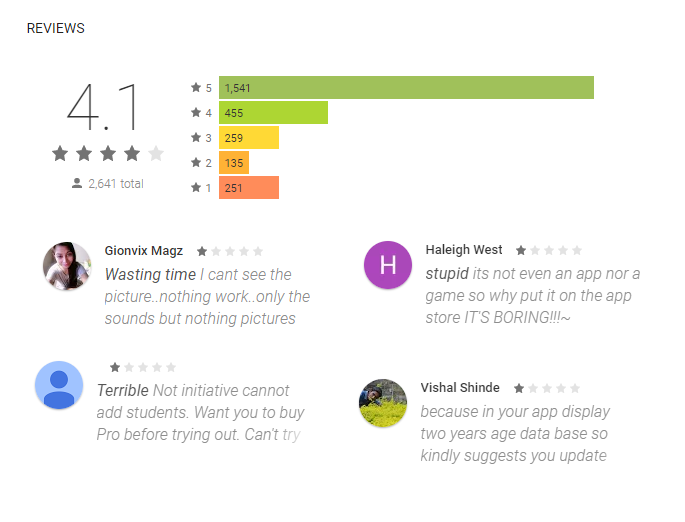Image resolution: width=685 pixels, height=522 pixels.
Task: Click the star rating above Terrible review
Action: pyautogui.click(x=143, y=367)
